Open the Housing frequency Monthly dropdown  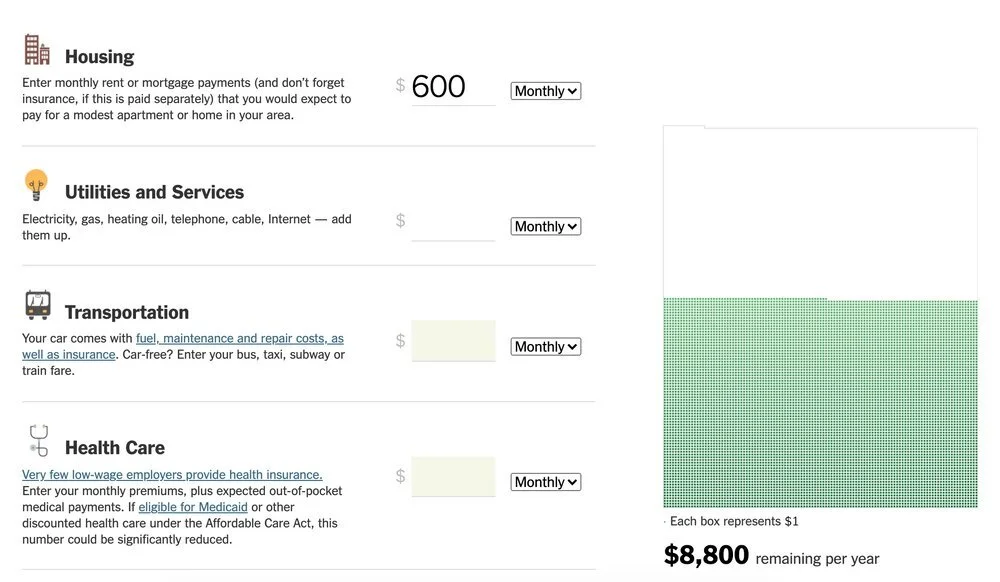545,91
